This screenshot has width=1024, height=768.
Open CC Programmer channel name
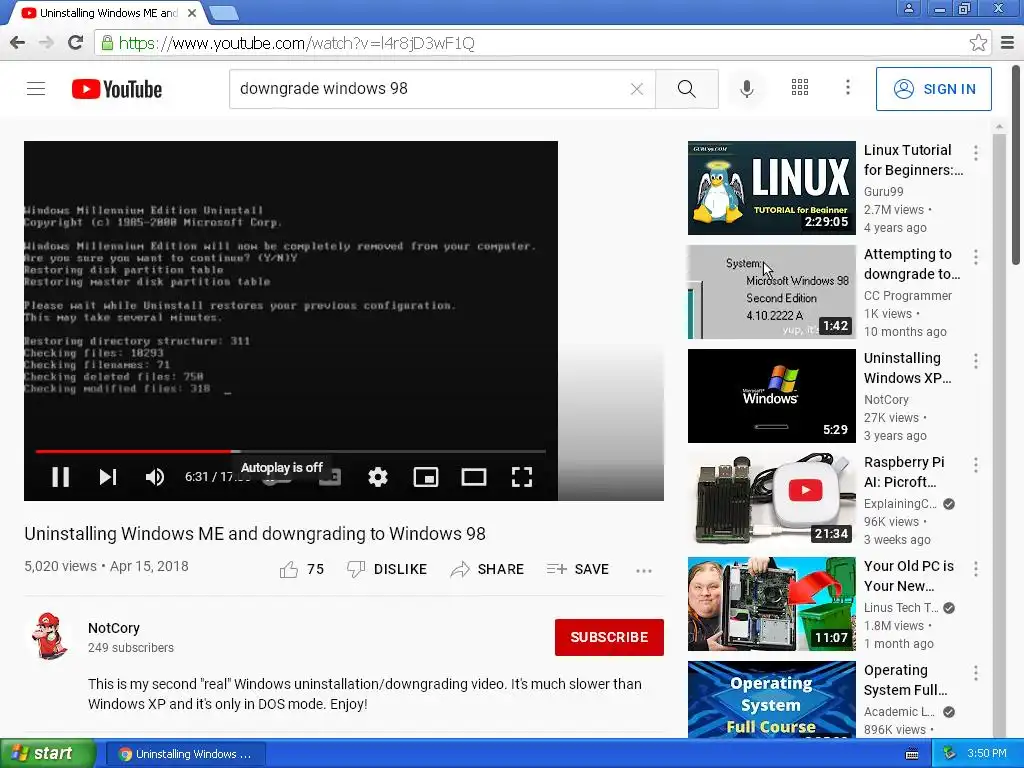(x=908, y=296)
